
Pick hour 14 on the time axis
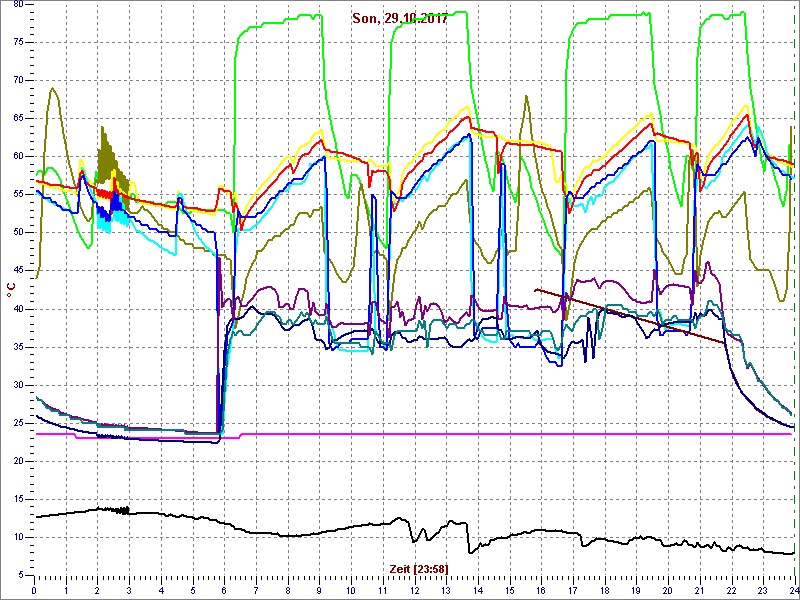[477, 591]
